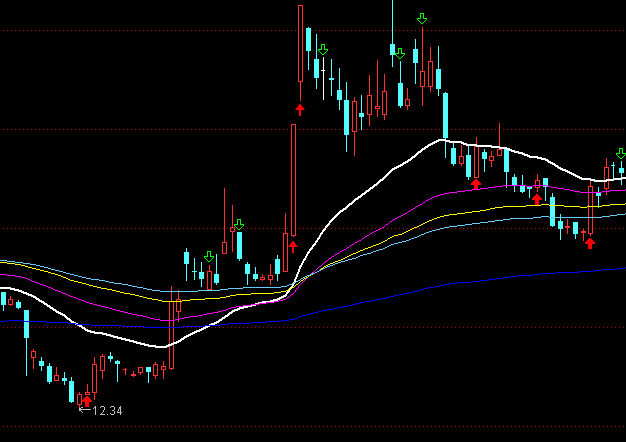Select red up arrow beneath the tallest red candle

[299, 107]
